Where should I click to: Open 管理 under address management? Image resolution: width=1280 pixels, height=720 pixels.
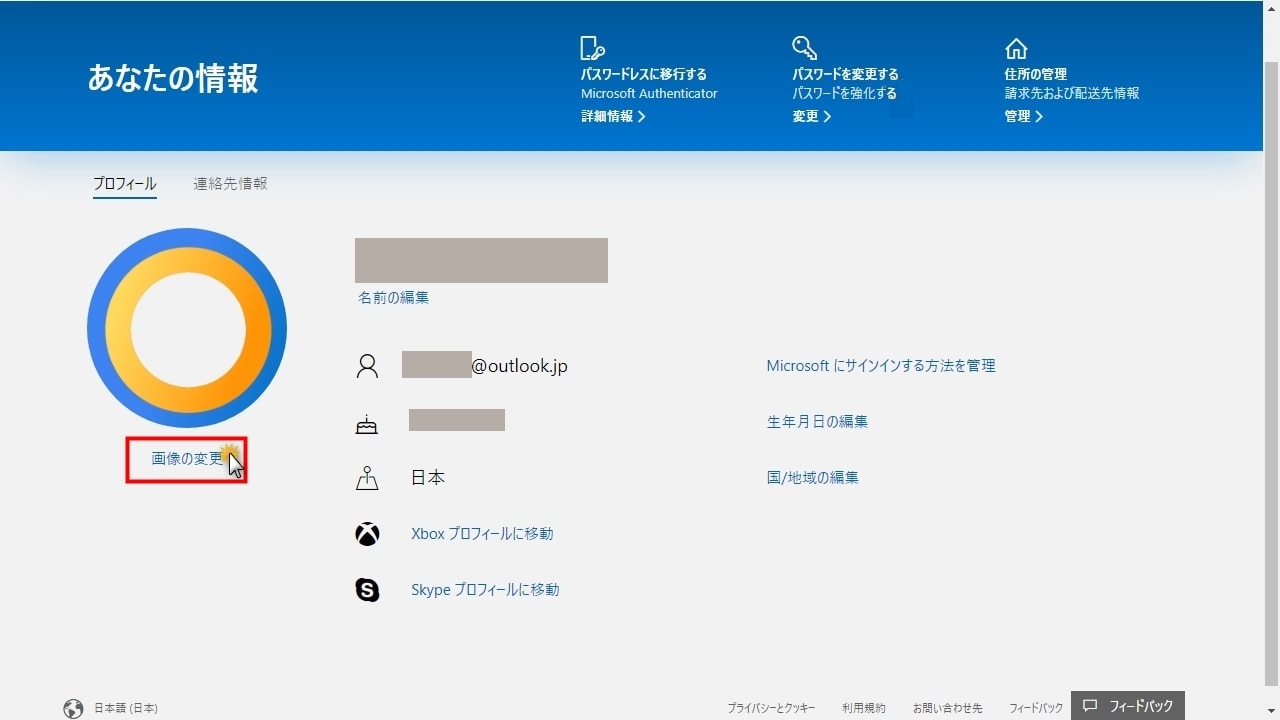pyautogui.click(x=1024, y=116)
